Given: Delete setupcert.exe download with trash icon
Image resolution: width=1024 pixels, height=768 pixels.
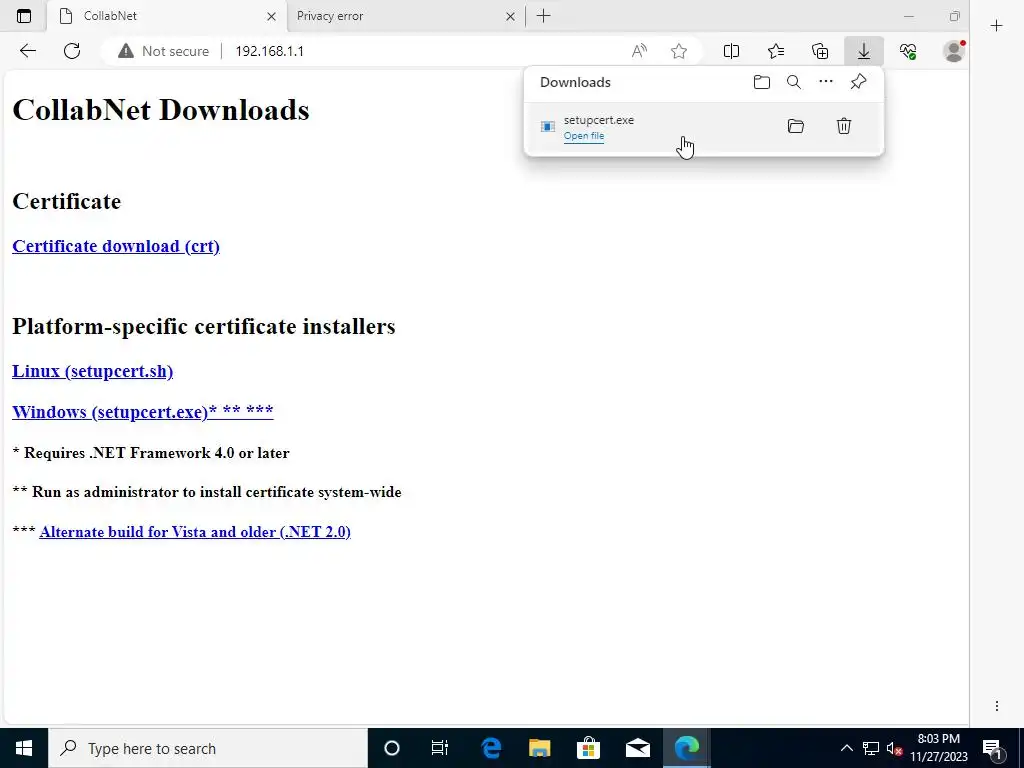Looking at the screenshot, I should (x=844, y=126).
